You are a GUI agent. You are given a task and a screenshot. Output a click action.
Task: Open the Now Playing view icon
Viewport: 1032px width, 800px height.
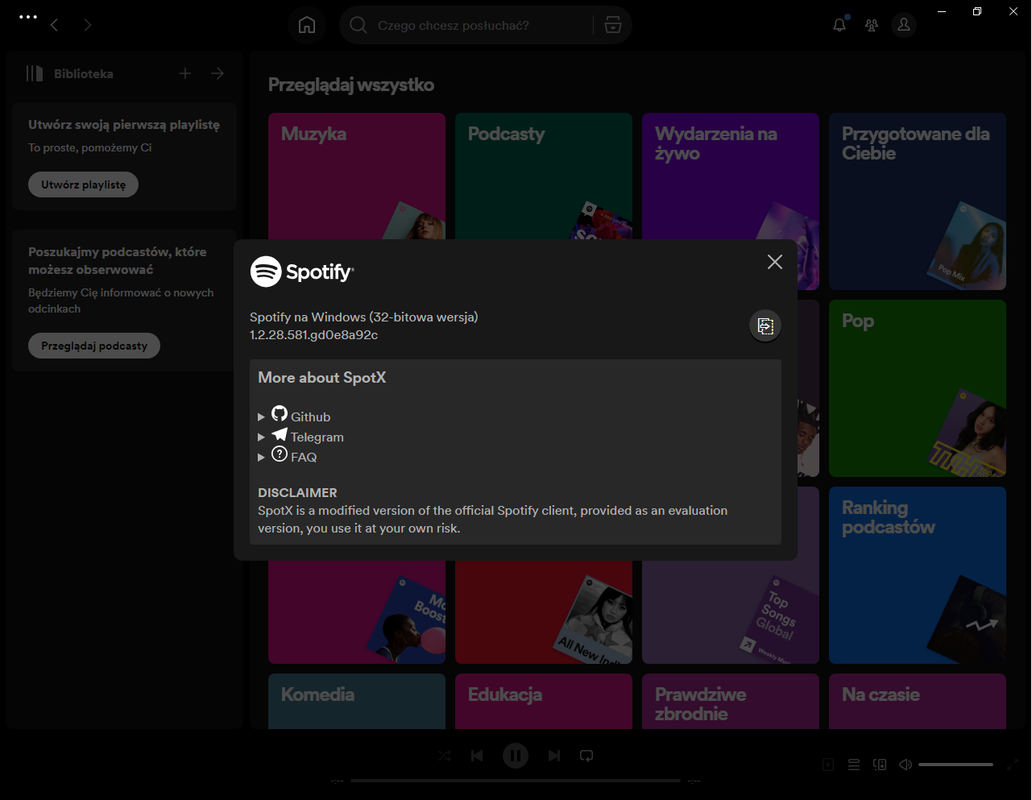[828, 764]
